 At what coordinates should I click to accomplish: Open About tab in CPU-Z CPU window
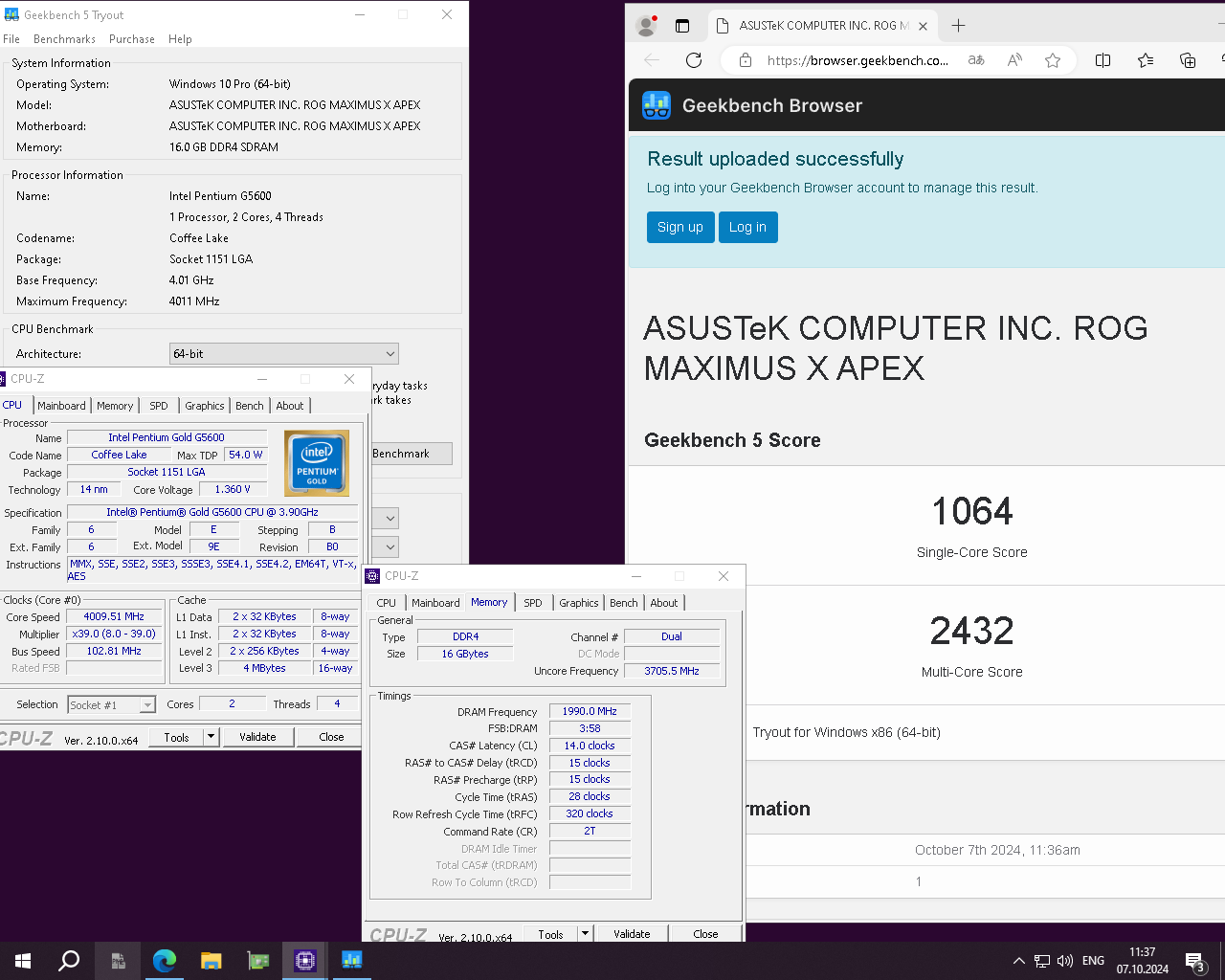[290, 406]
